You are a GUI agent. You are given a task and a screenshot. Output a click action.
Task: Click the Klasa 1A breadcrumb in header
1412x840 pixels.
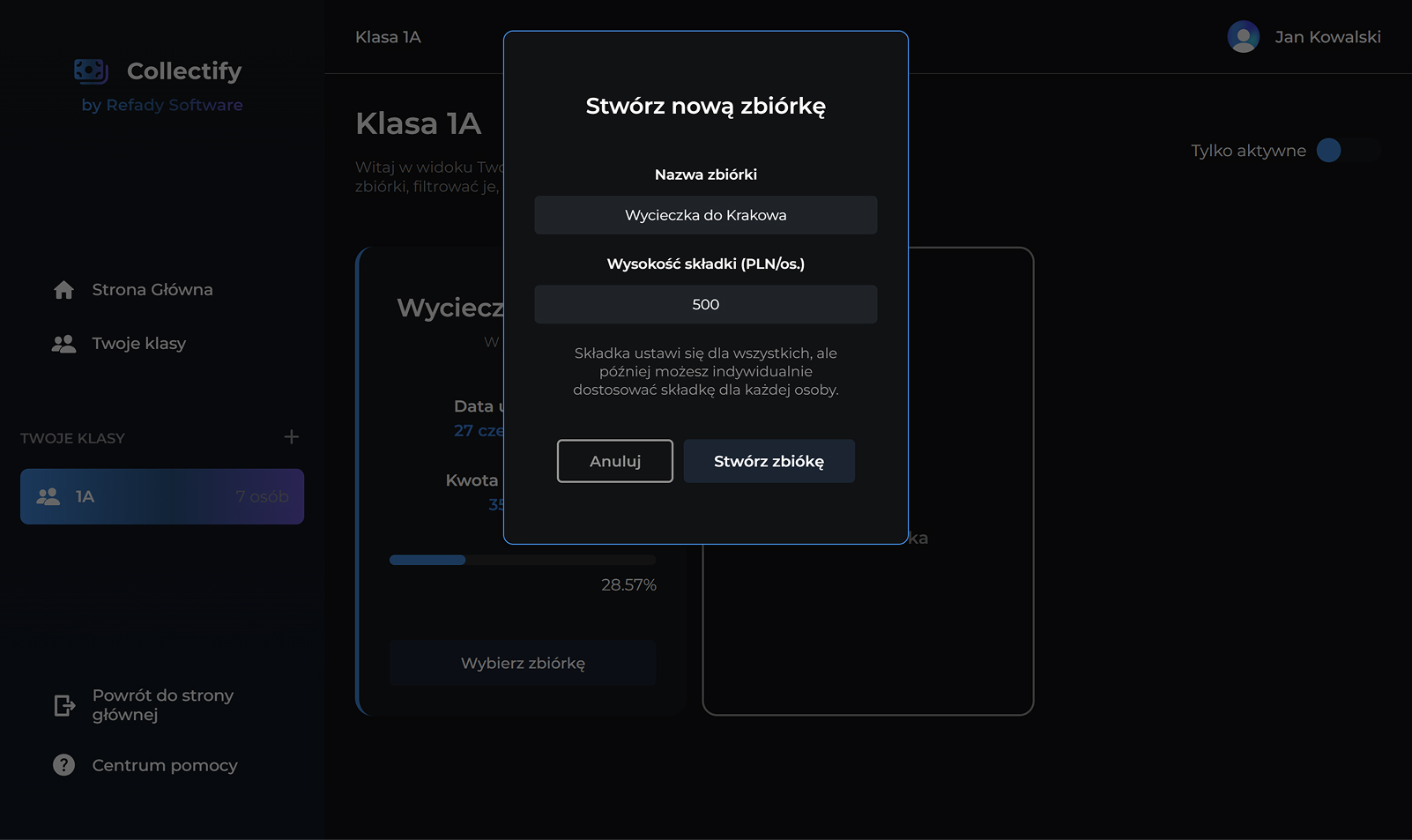388,37
